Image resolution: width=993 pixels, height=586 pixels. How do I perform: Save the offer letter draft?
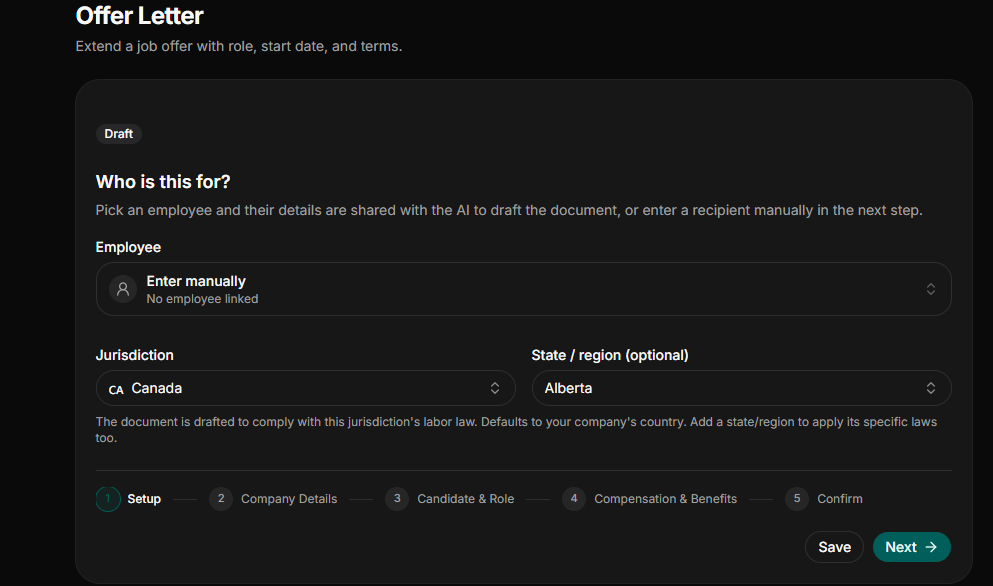(x=834, y=547)
